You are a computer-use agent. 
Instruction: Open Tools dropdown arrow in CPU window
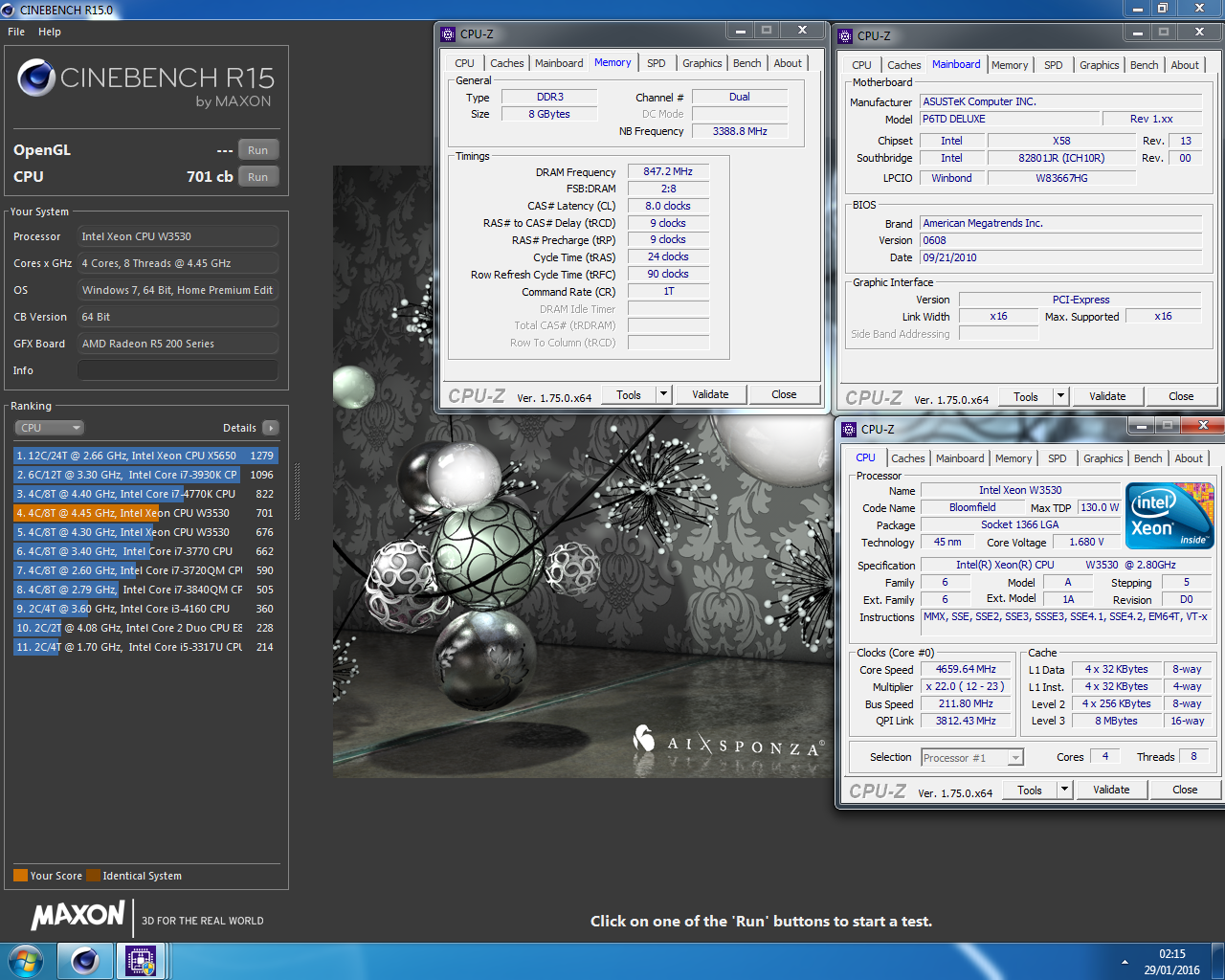1064,790
